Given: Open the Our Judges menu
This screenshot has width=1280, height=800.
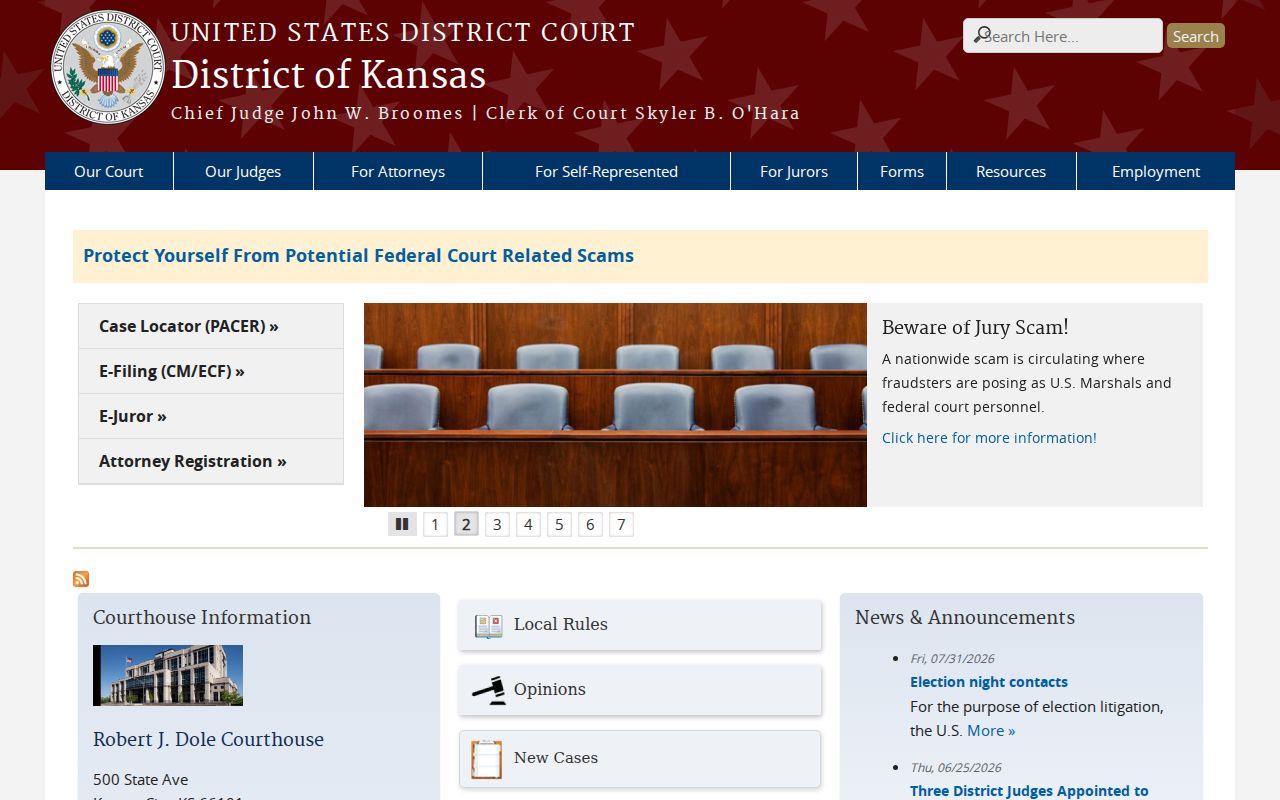Looking at the screenshot, I should (x=243, y=171).
